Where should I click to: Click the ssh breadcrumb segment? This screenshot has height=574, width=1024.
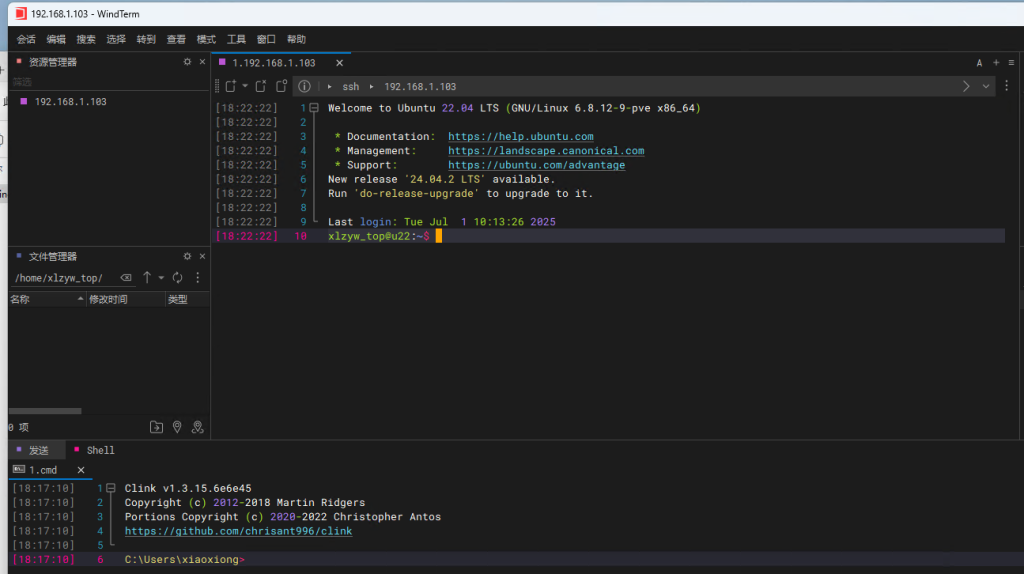351,86
